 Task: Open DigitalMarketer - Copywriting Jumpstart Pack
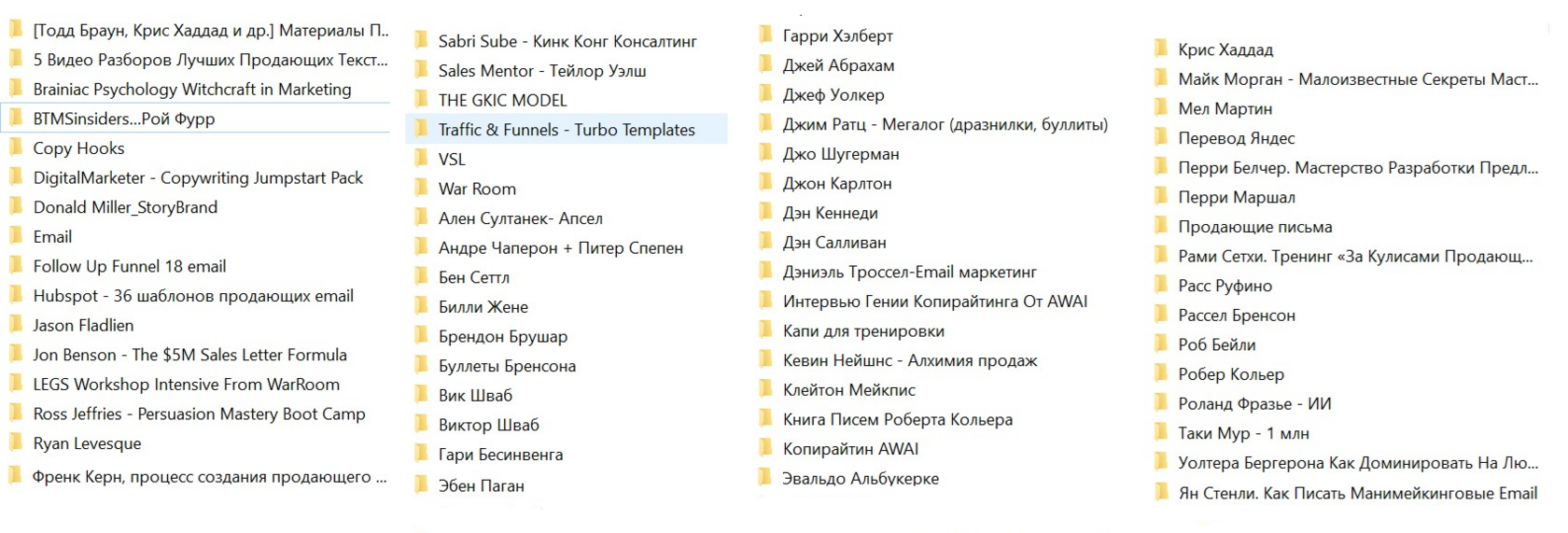tap(198, 177)
